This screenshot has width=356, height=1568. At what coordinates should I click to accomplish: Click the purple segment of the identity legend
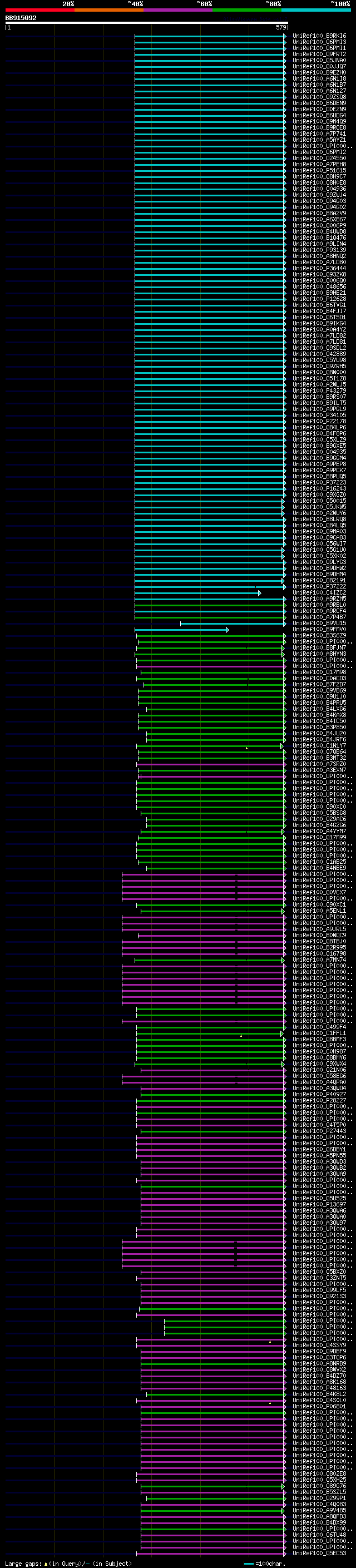(x=179, y=10)
